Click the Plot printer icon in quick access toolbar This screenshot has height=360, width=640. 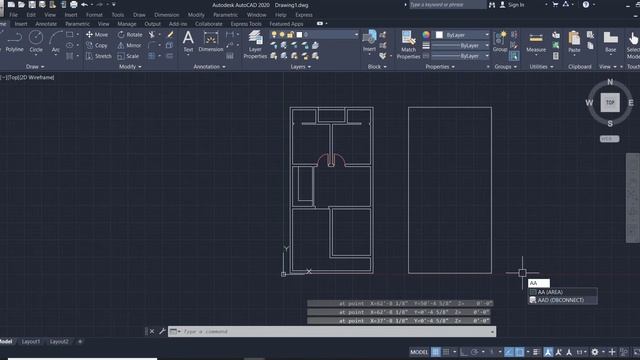tap(74, 4)
